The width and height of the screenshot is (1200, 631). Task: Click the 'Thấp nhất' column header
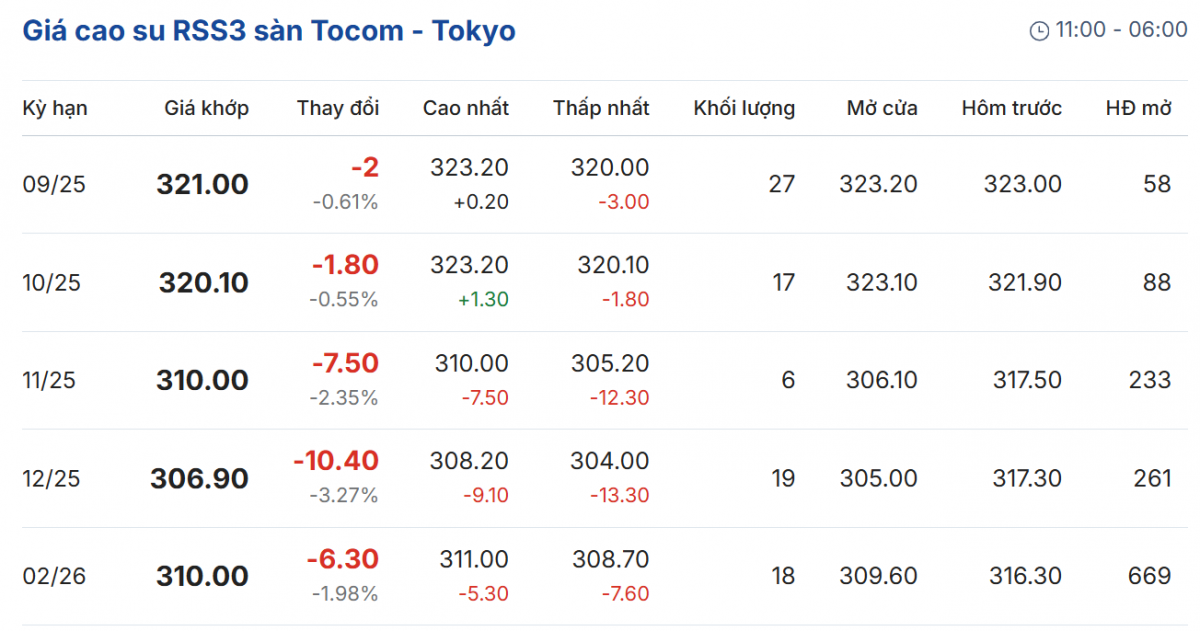click(601, 108)
